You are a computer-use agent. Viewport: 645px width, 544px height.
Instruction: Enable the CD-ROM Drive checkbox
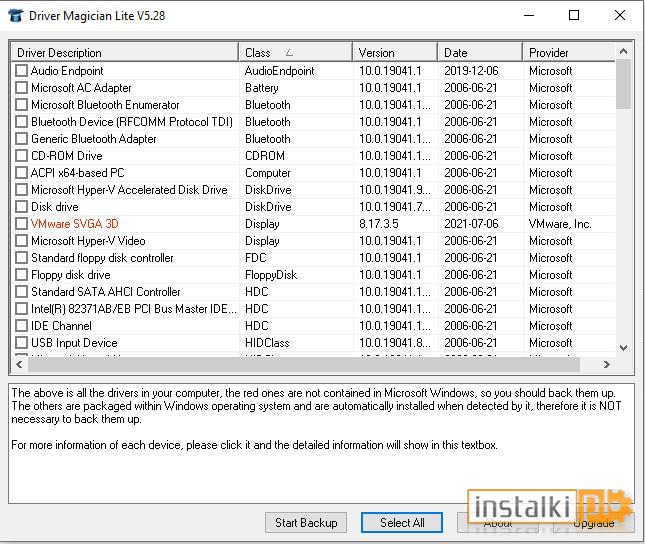(x=21, y=156)
